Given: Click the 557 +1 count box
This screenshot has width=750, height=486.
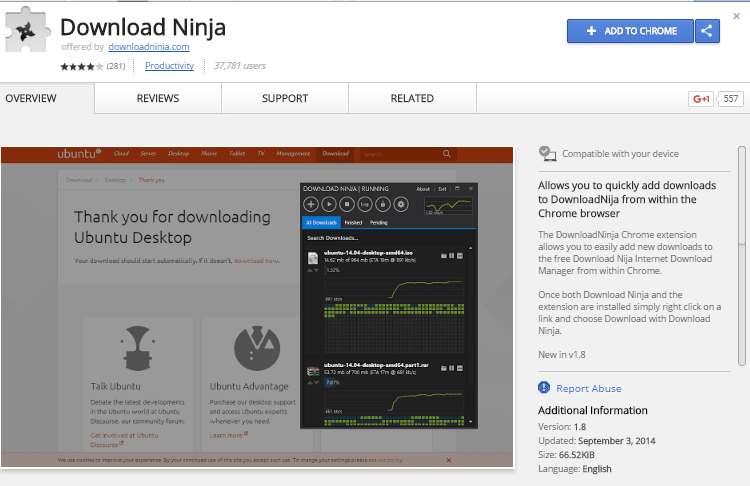Looking at the screenshot, I should pos(731,99).
